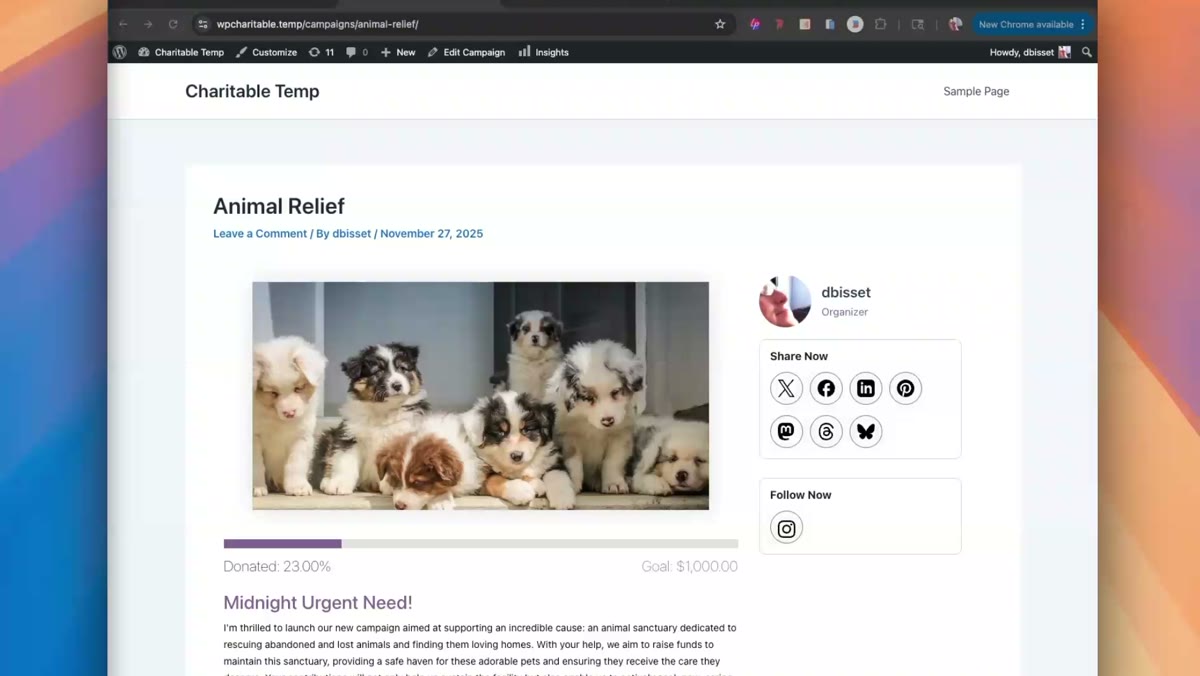Click the browser back arrow
Screen dimensions: 1200x676
[123, 24]
